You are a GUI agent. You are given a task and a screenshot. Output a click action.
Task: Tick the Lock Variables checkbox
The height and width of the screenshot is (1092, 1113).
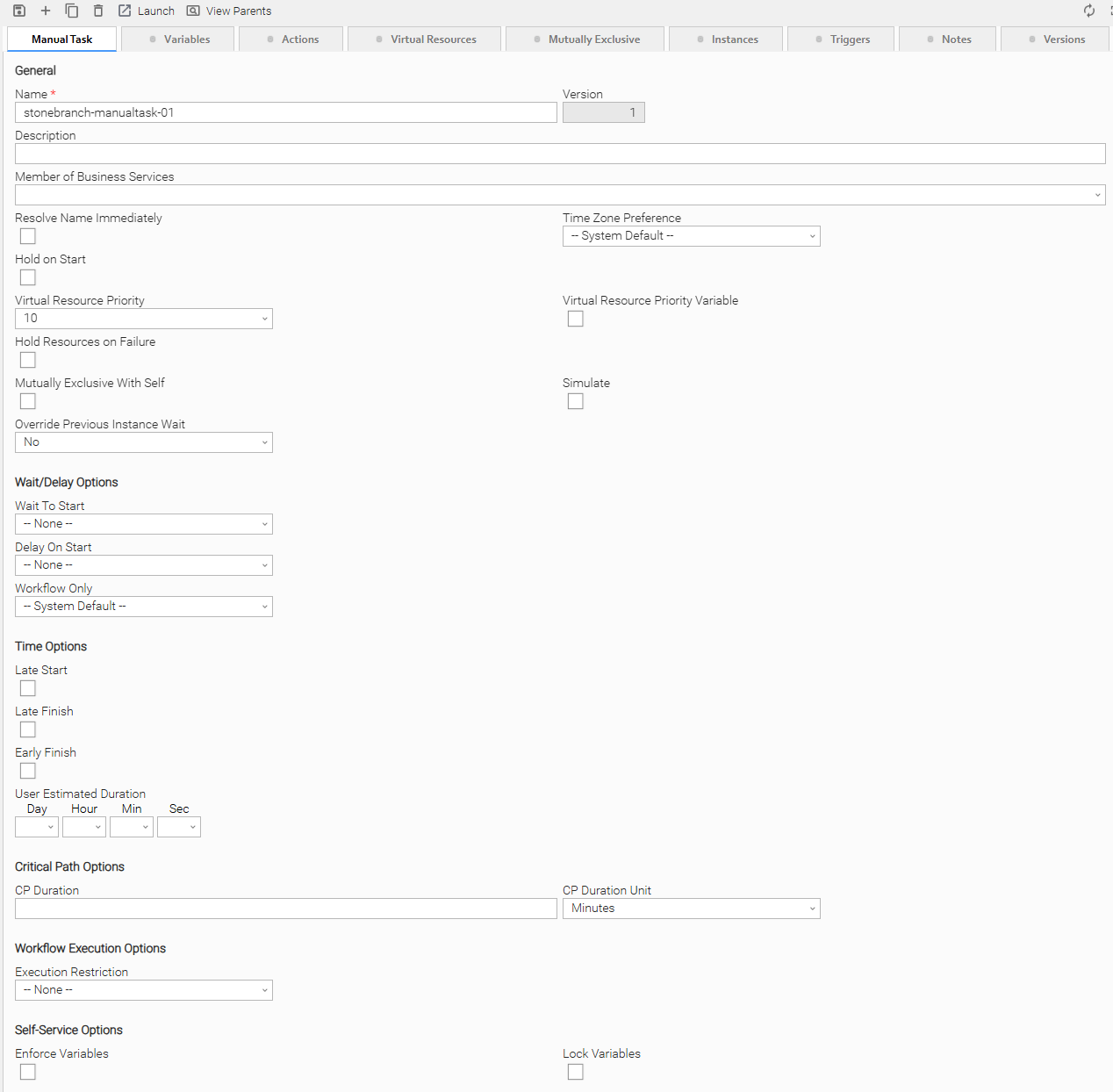click(x=576, y=1072)
